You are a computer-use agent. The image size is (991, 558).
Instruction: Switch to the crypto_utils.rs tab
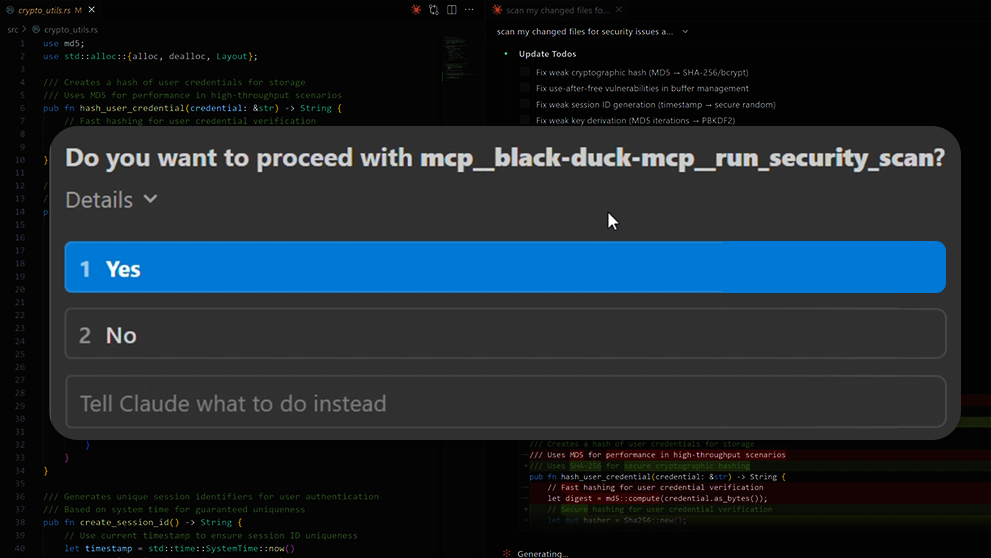[44, 10]
